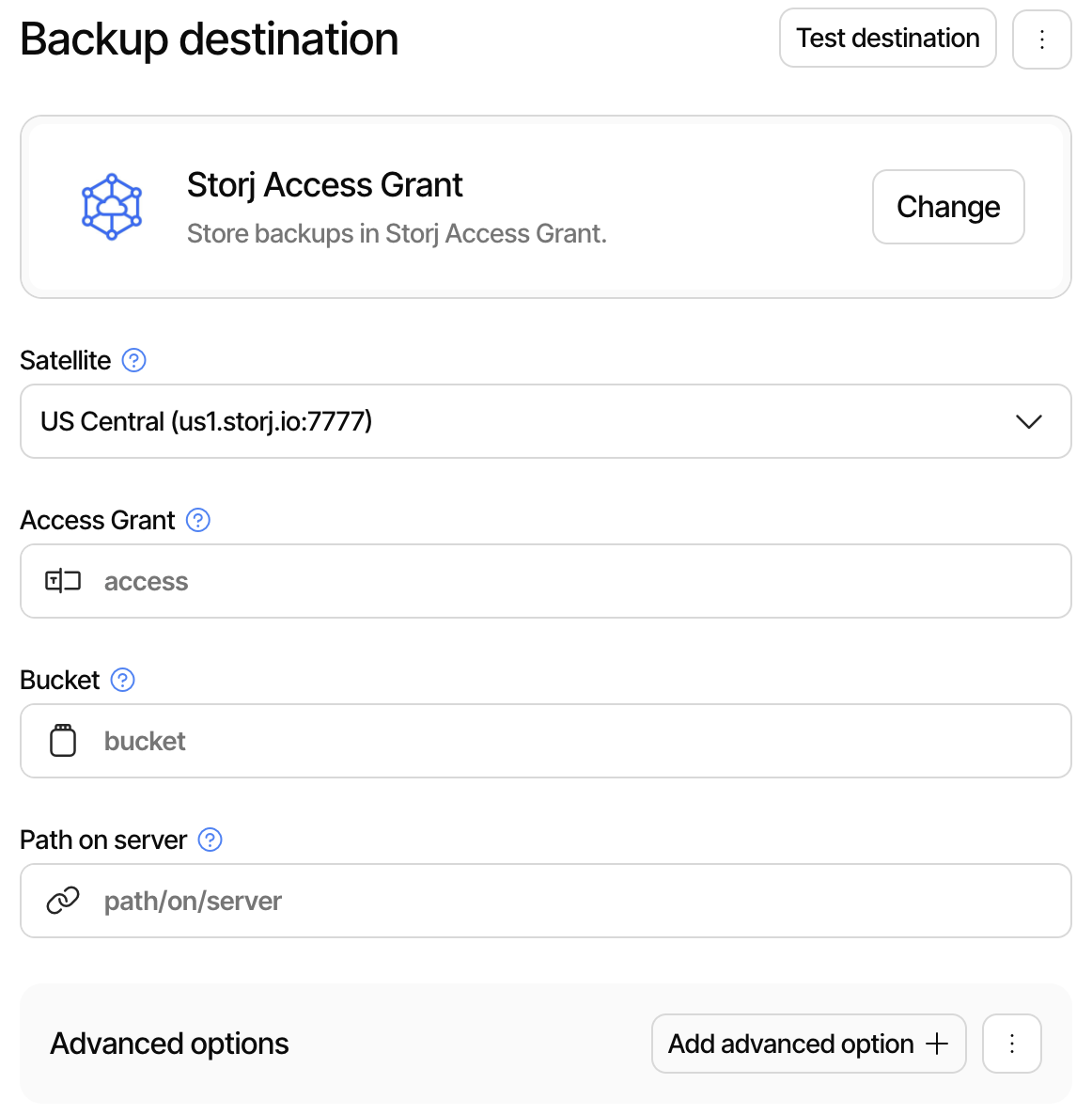Change the Storj Access Grant destination type

click(x=947, y=207)
